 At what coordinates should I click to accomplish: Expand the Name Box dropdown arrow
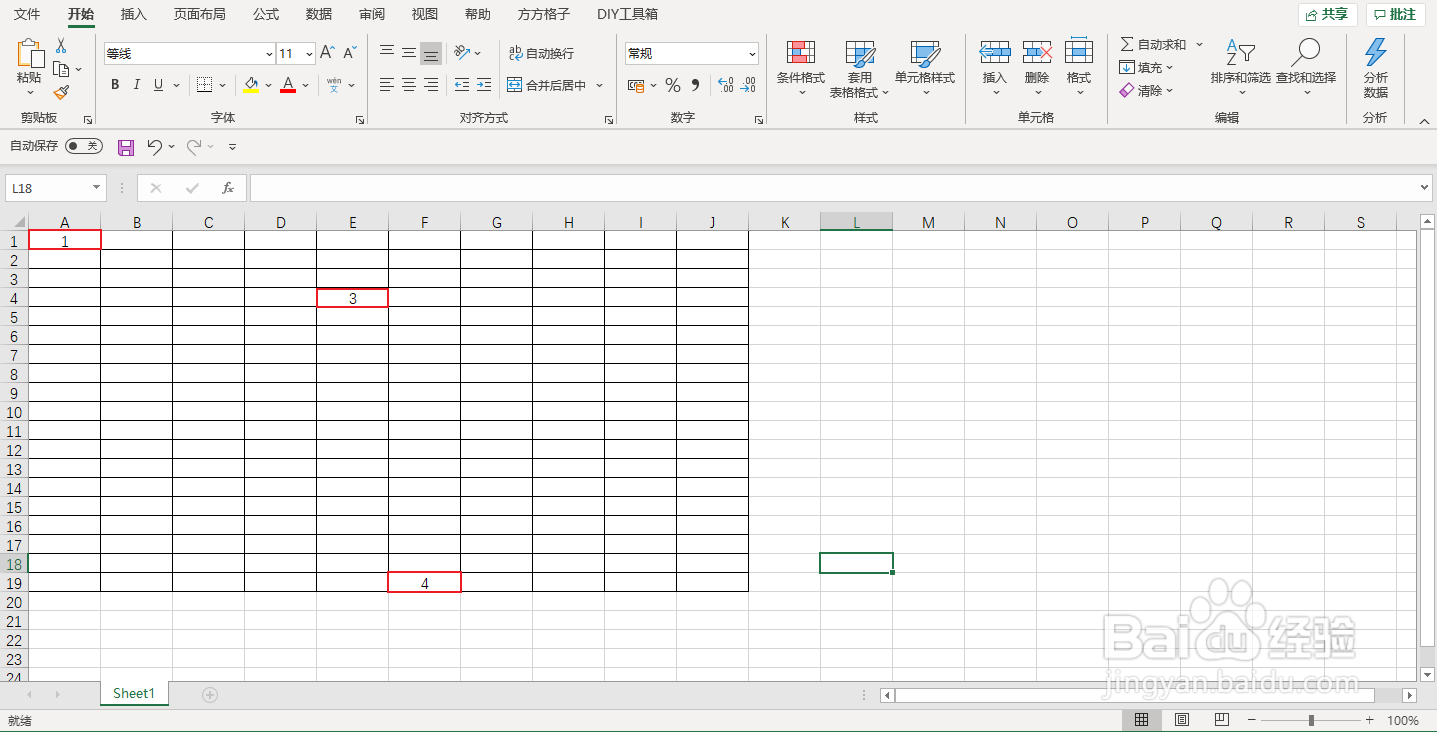click(x=97, y=188)
